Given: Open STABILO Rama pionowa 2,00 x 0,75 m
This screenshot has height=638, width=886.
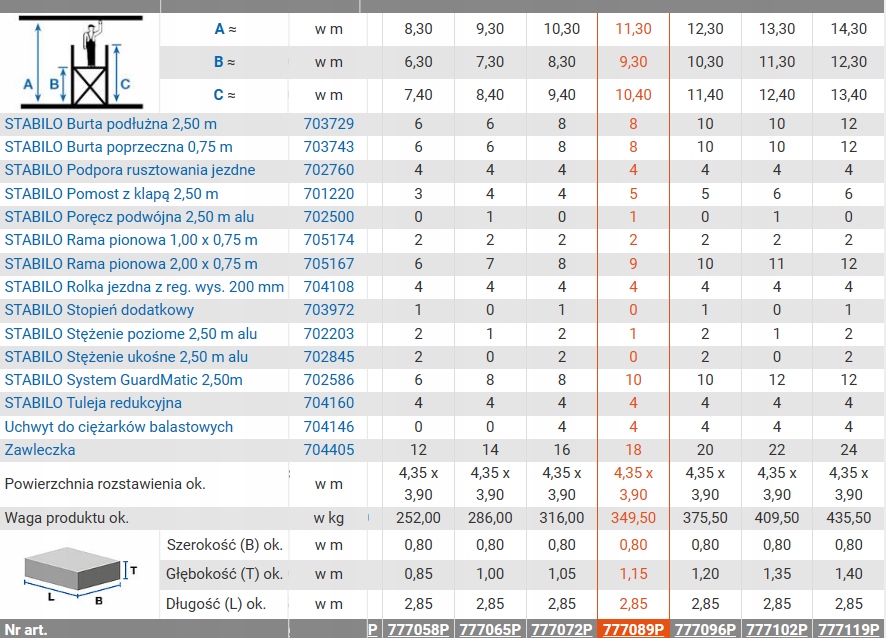Looking at the screenshot, I should coord(131,264).
